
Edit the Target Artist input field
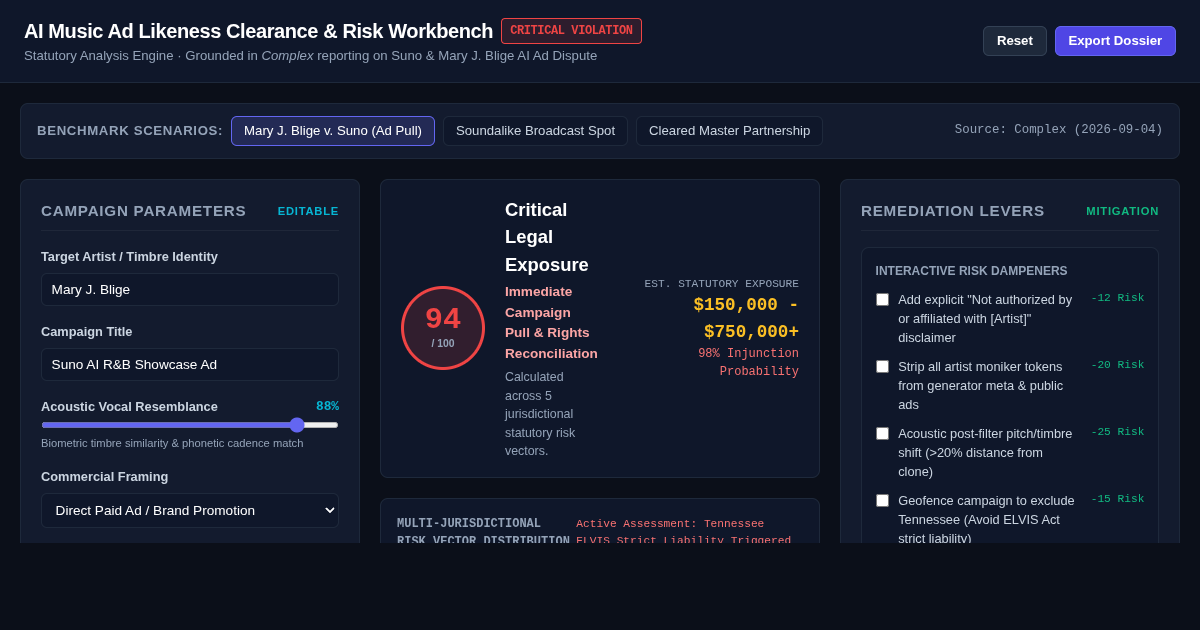190,289
